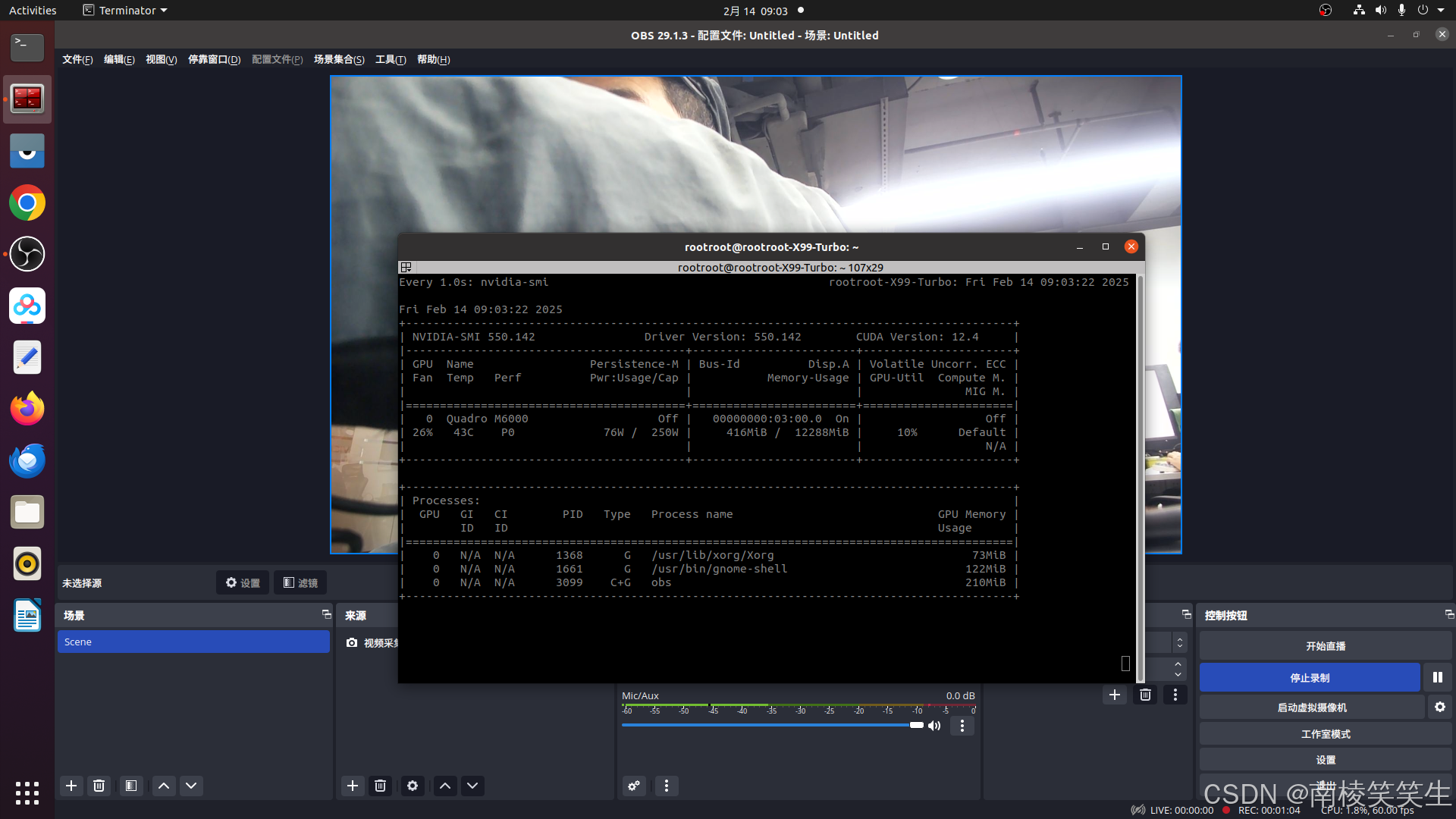Open Chrome from the Ubuntu dock
The width and height of the screenshot is (1456, 819).
coord(27,203)
